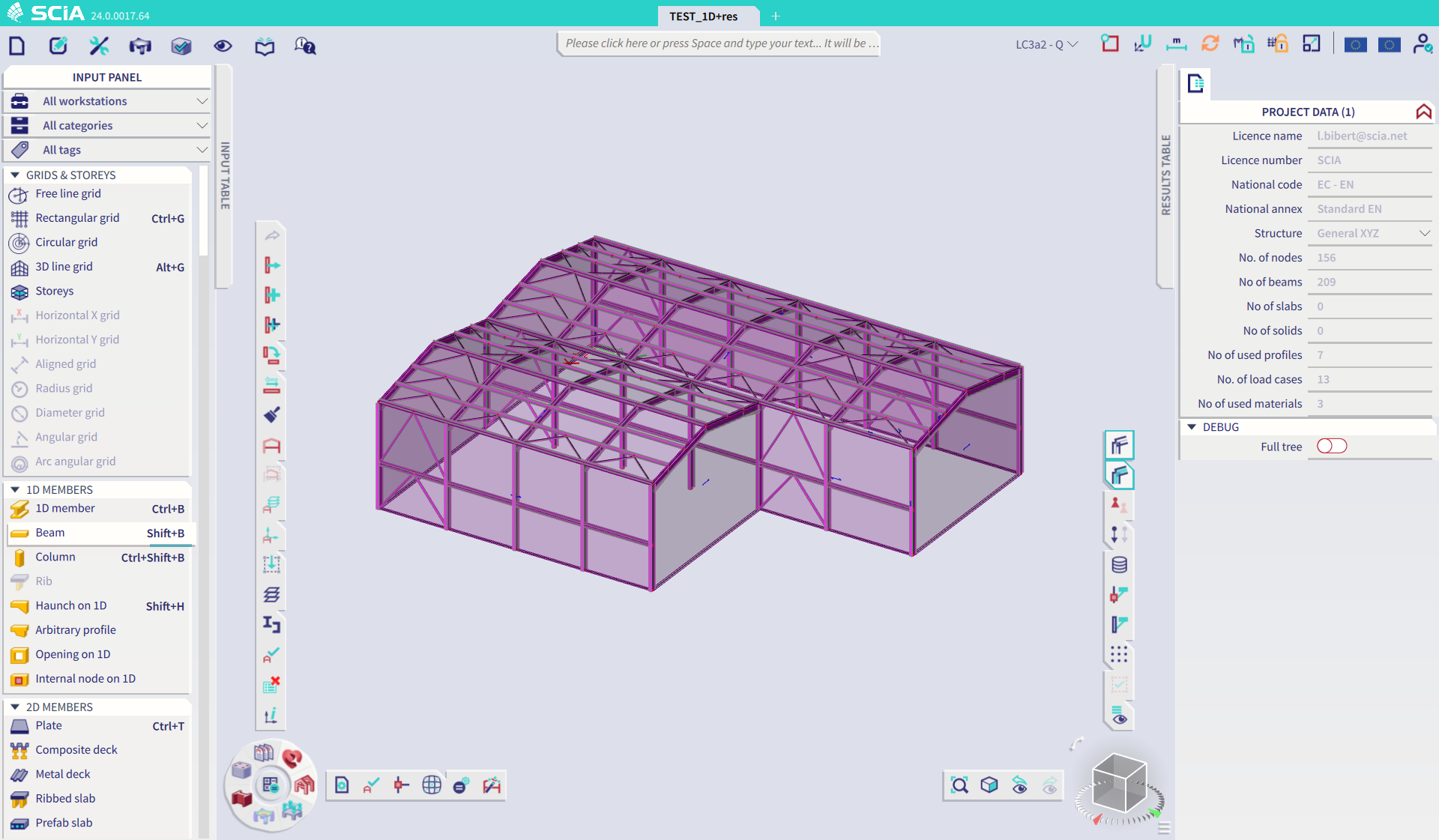Activate the Refresh icon in the top-right toolbar
Viewport: 1439px width, 840px height.
point(1210,43)
